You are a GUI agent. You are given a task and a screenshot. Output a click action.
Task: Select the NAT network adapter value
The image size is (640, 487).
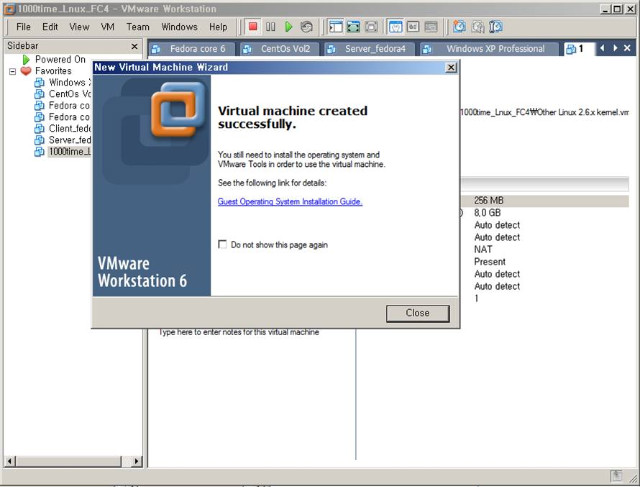pyautogui.click(x=483, y=249)
